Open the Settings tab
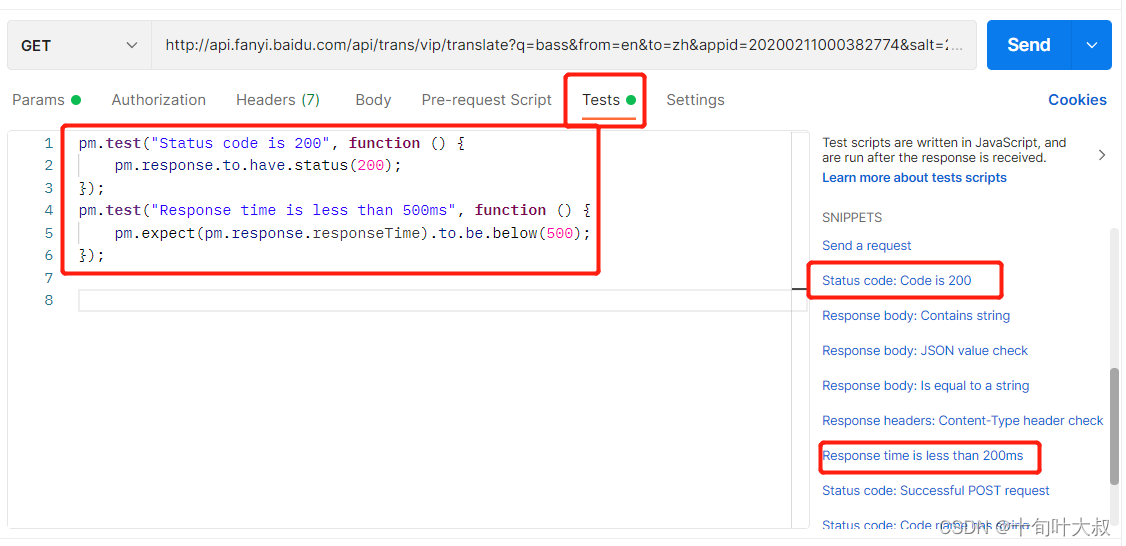The height and width of the screenshot is (546, 1126). click(695, 100)
